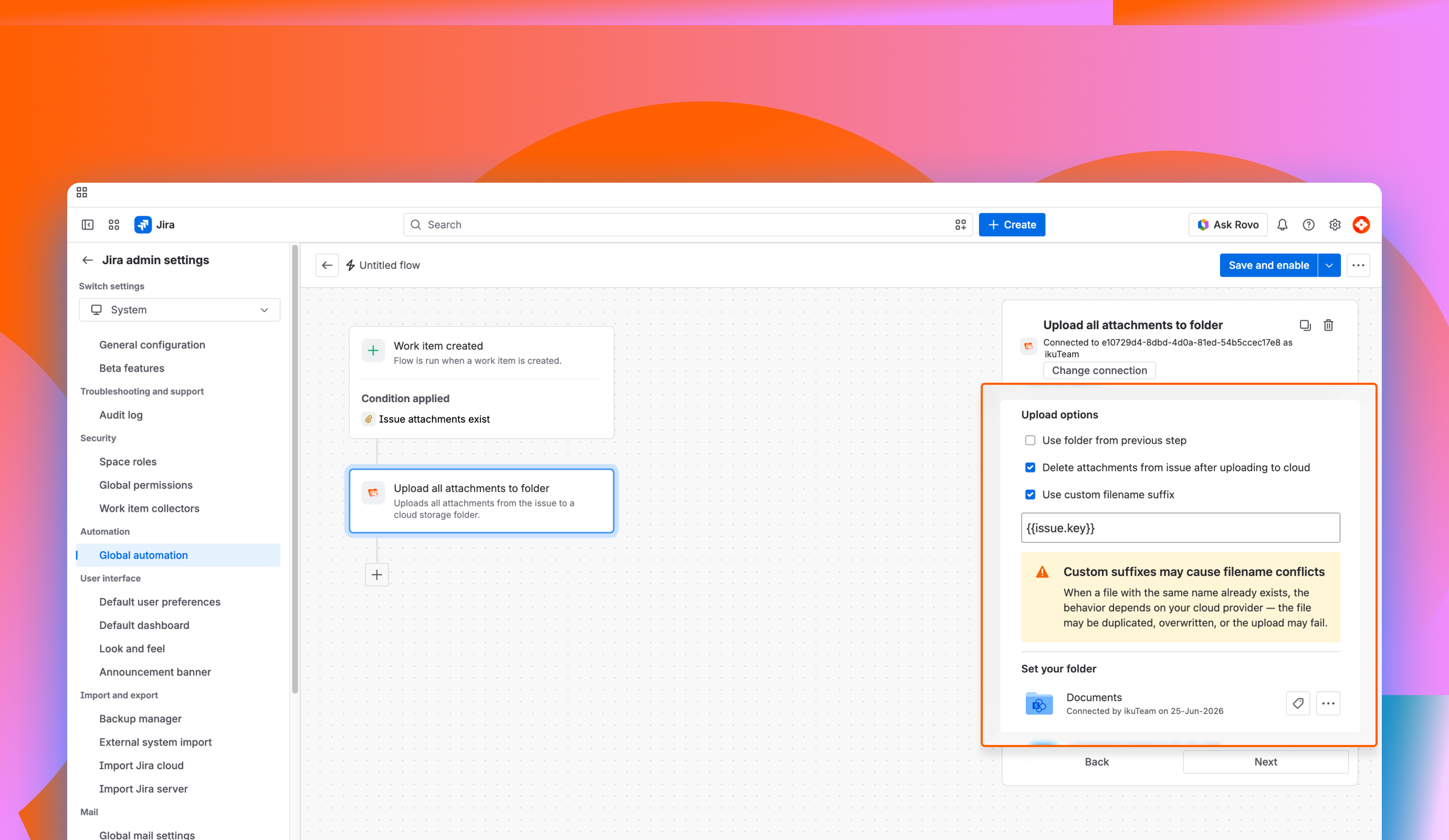Screen dimensions: 1449x840
Task: Click the Create button
Action: (x=1012, y=225)
